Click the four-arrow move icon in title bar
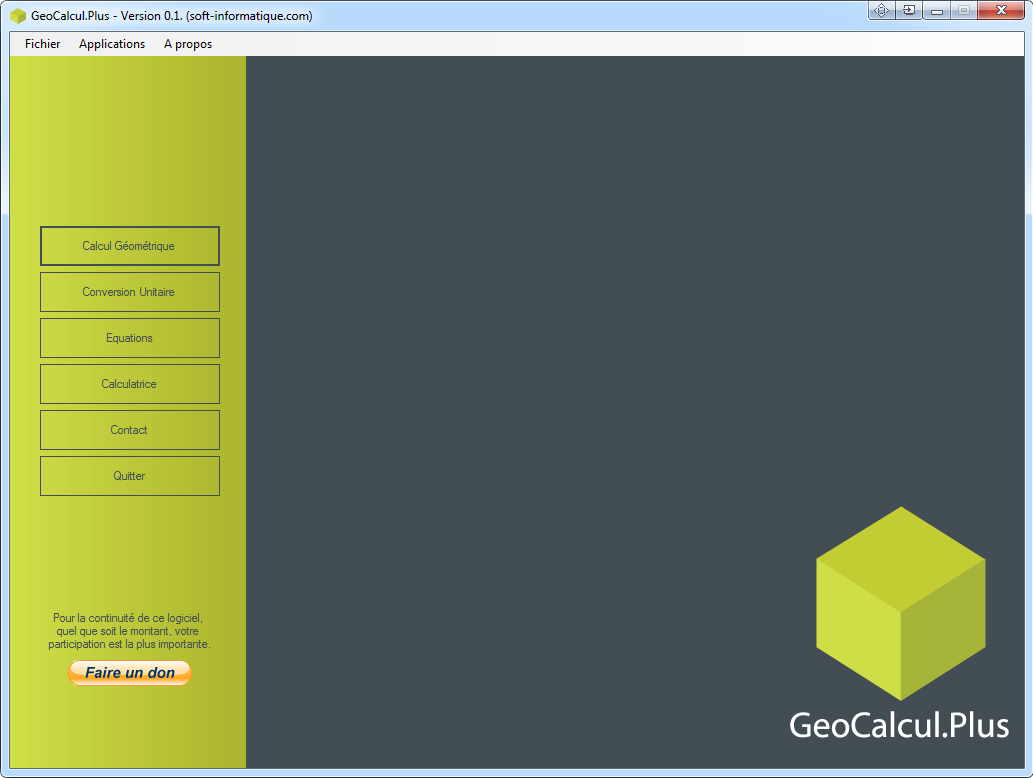 [881, 10]
